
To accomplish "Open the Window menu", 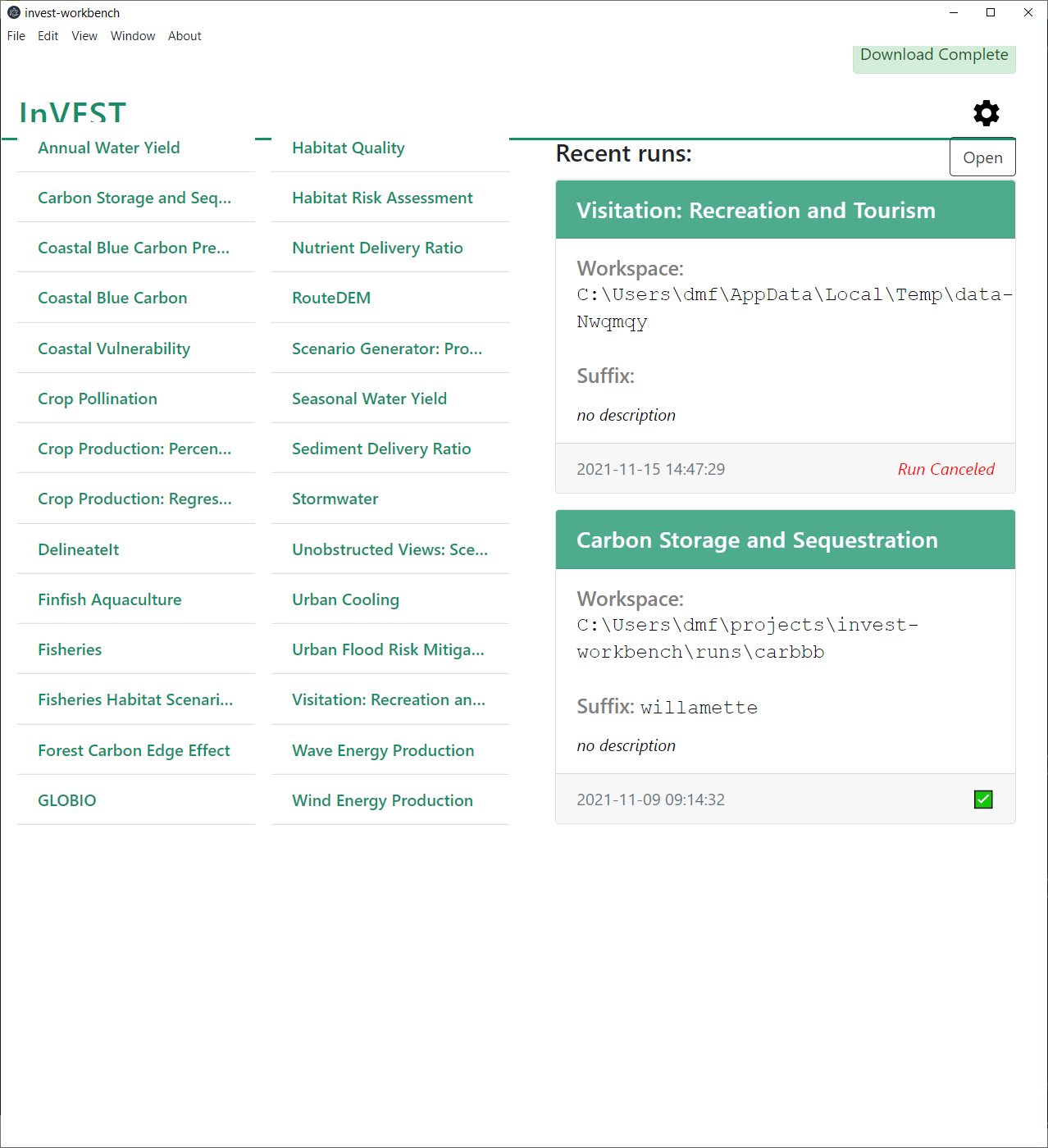I will click(x=133, y=35).
